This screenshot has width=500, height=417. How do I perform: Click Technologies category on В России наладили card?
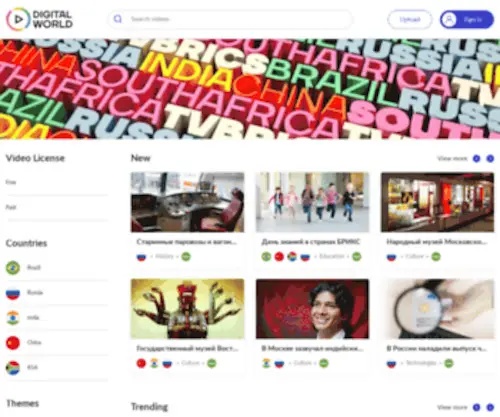click(x=421, y=363)
